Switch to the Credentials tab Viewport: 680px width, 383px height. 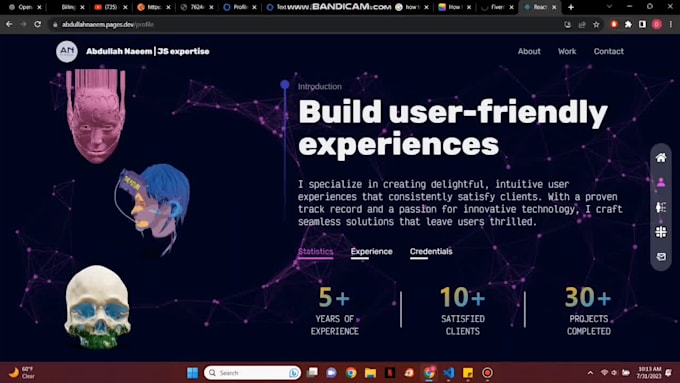click(x=431, y=252)
